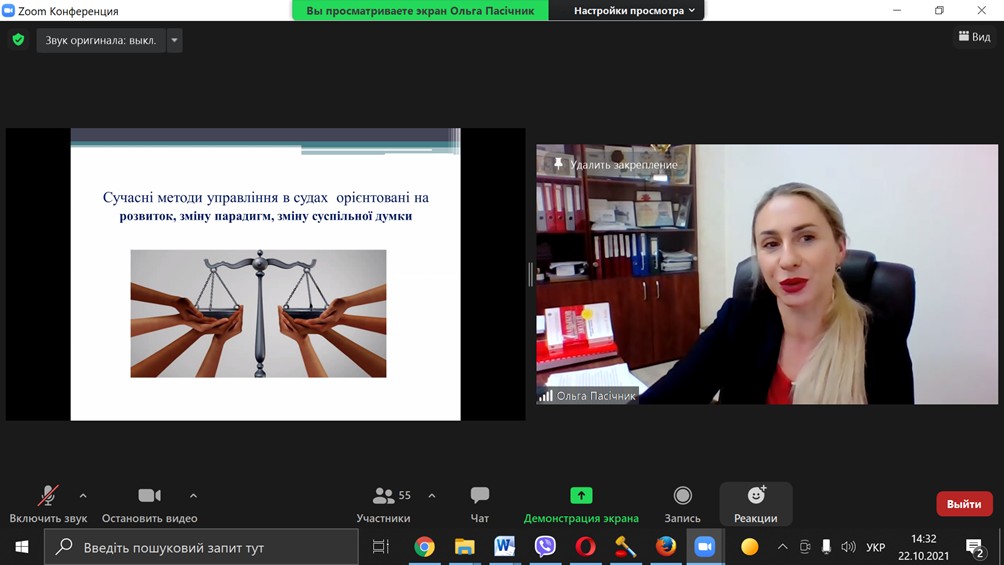The height and width of the screenshot is (565, 1004).
Task: Click the green Share Screen icon
Action: [581, 496]
